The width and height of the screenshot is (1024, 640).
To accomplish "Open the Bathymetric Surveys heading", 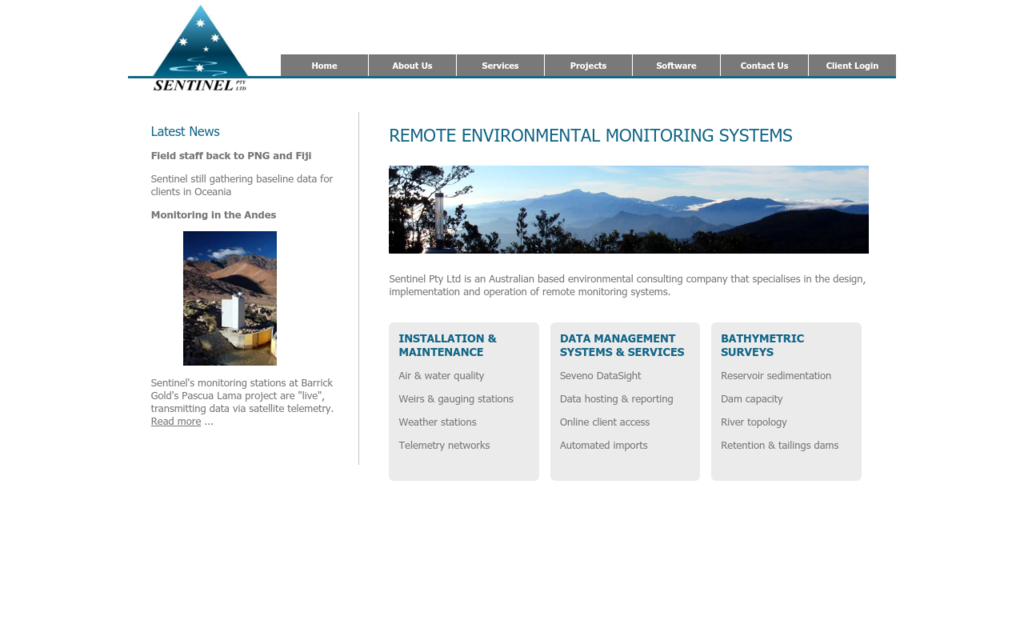I will coord(762,345).
